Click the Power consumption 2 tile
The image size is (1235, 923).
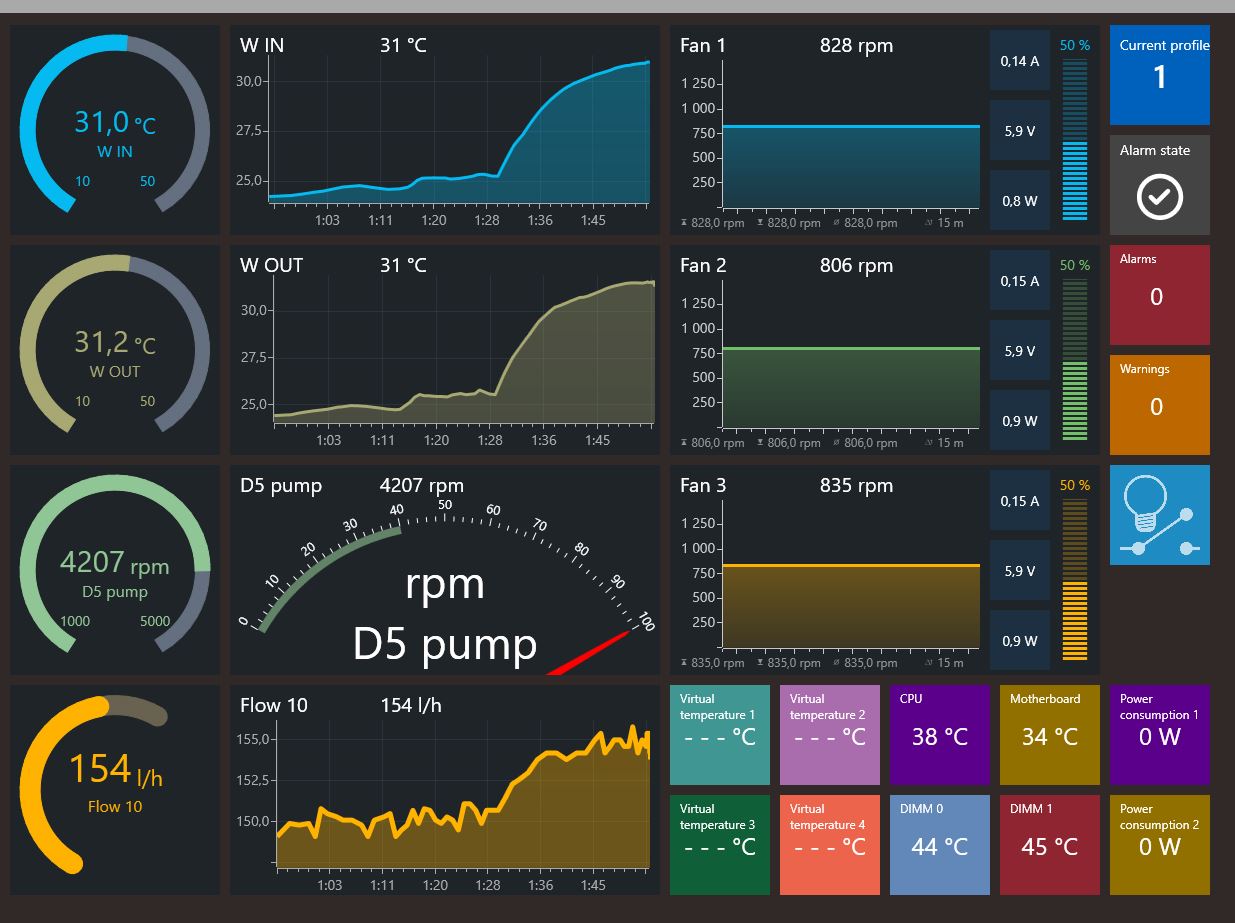[x=1160, y=845]
